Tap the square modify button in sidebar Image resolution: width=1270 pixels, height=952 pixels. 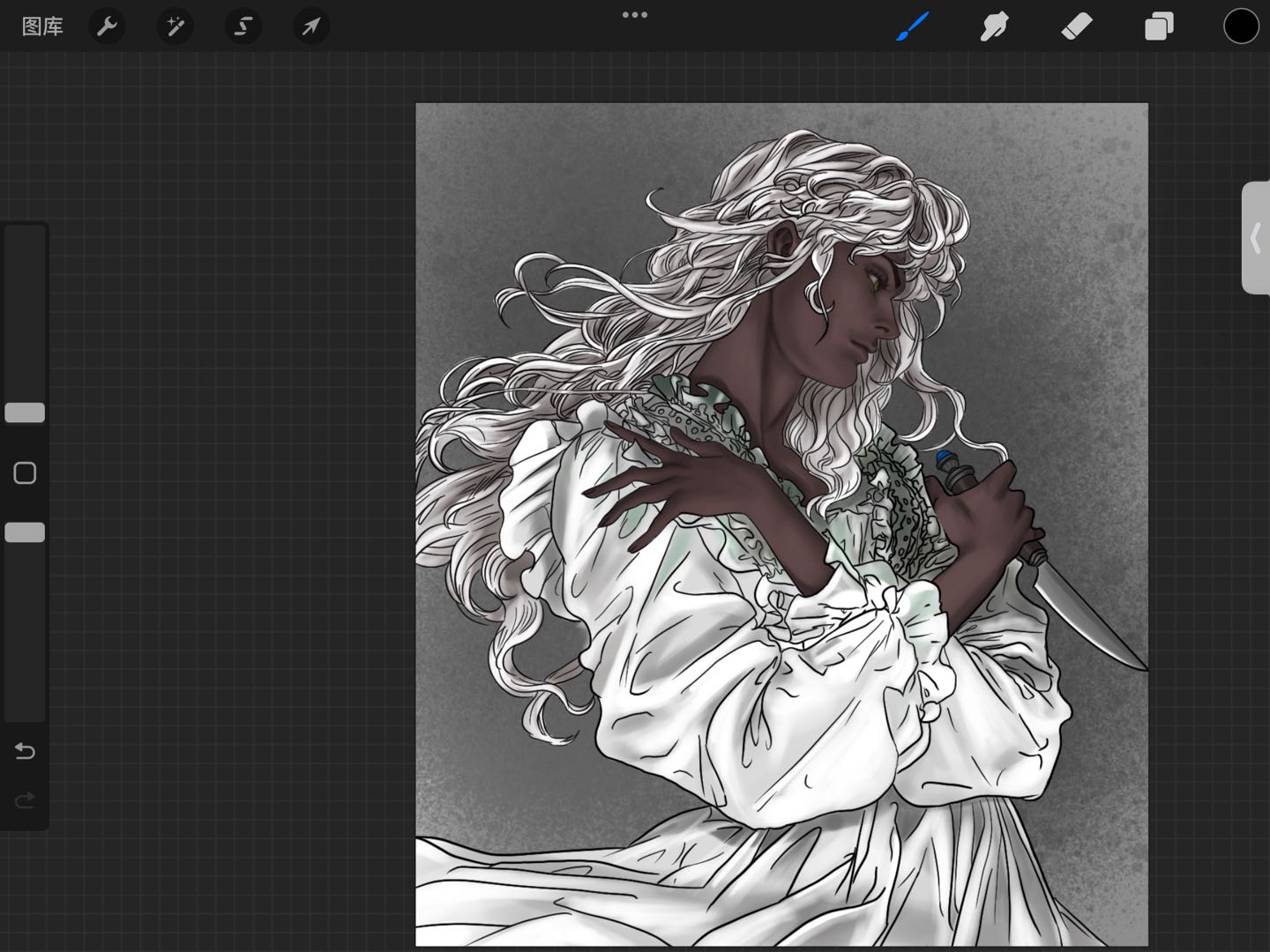[x=25, y=473]
